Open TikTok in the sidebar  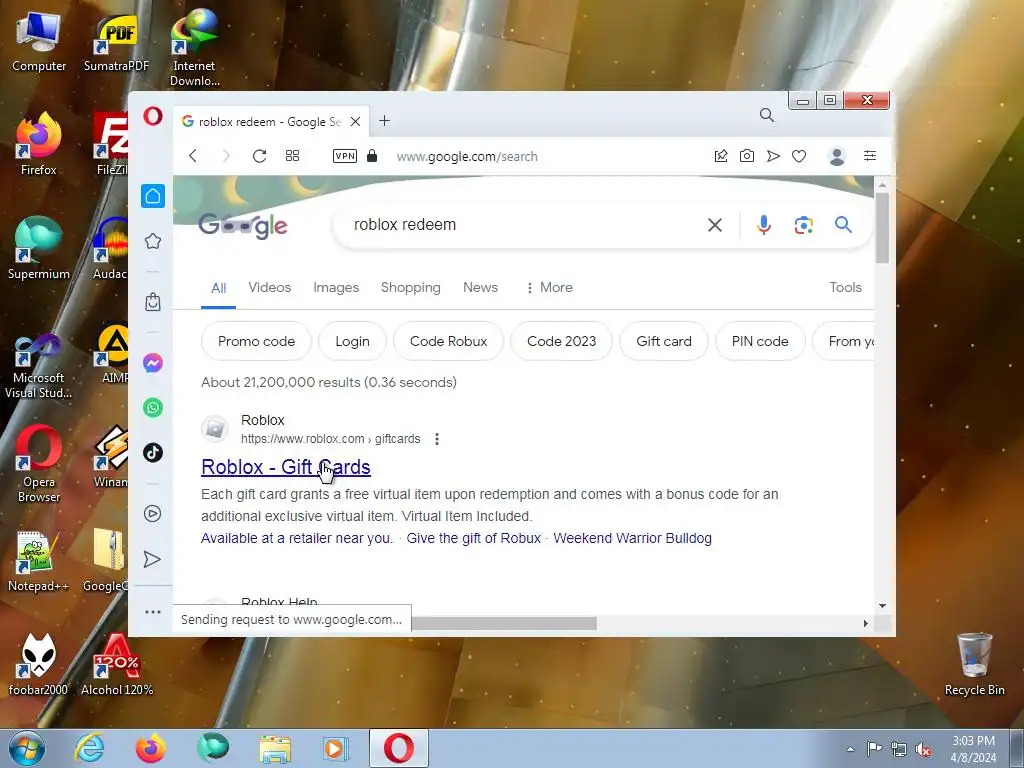tap(153, 453)
